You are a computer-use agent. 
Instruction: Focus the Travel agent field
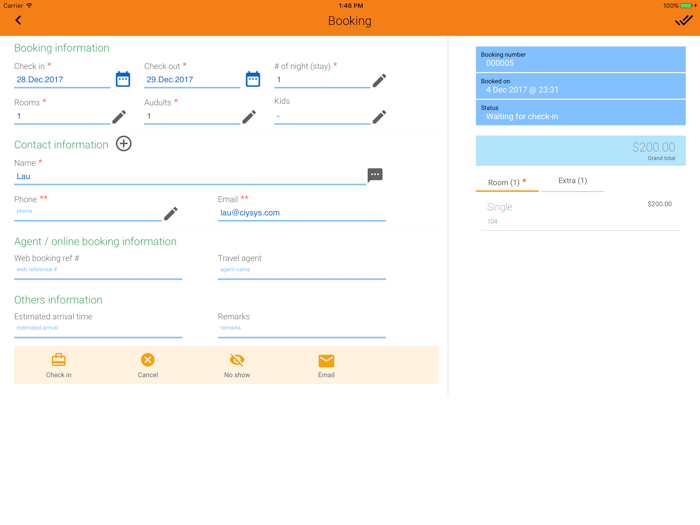point(302,271)
